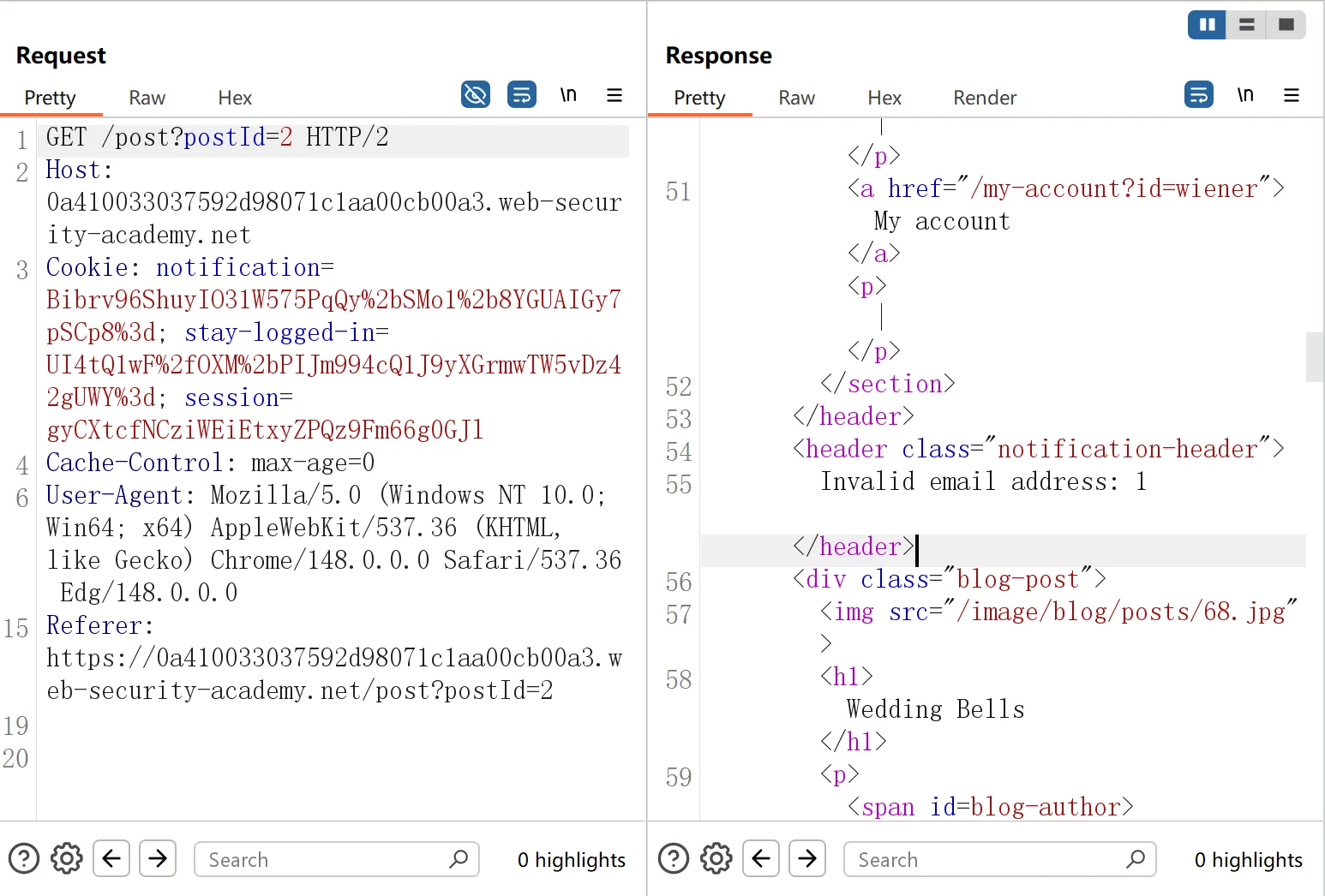The width and height of the screenshot is (1325, 896).
Task: Toggle \n non-printable characters in Request
Action: (568, 94)
